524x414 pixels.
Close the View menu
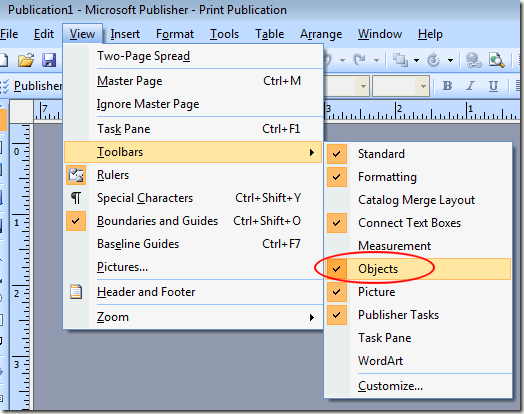[82, 34]
